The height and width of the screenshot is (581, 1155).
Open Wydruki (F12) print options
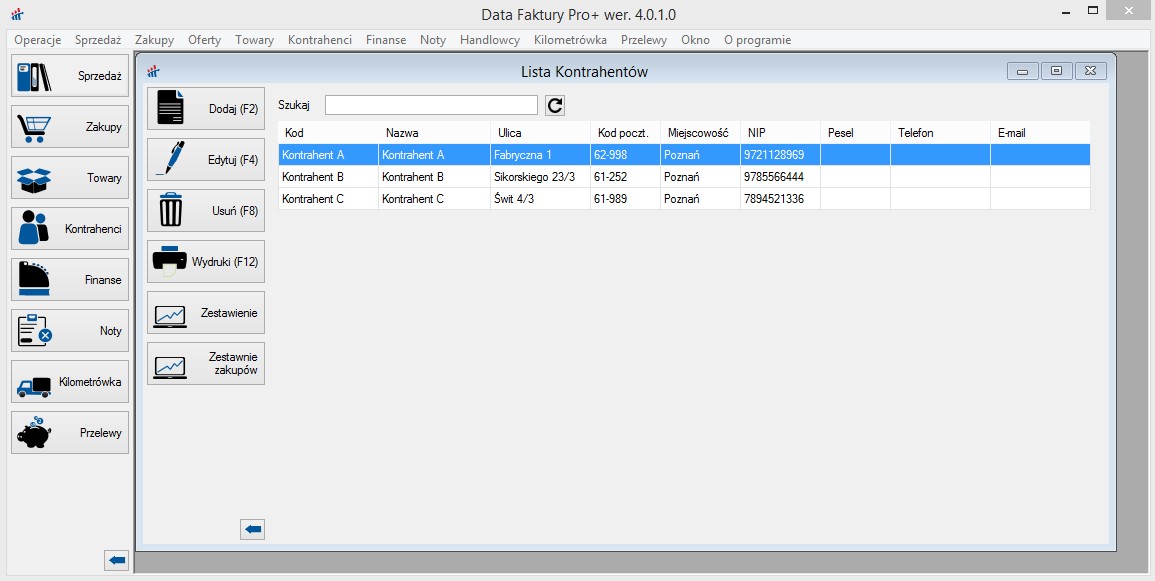(x=206, y=262)
